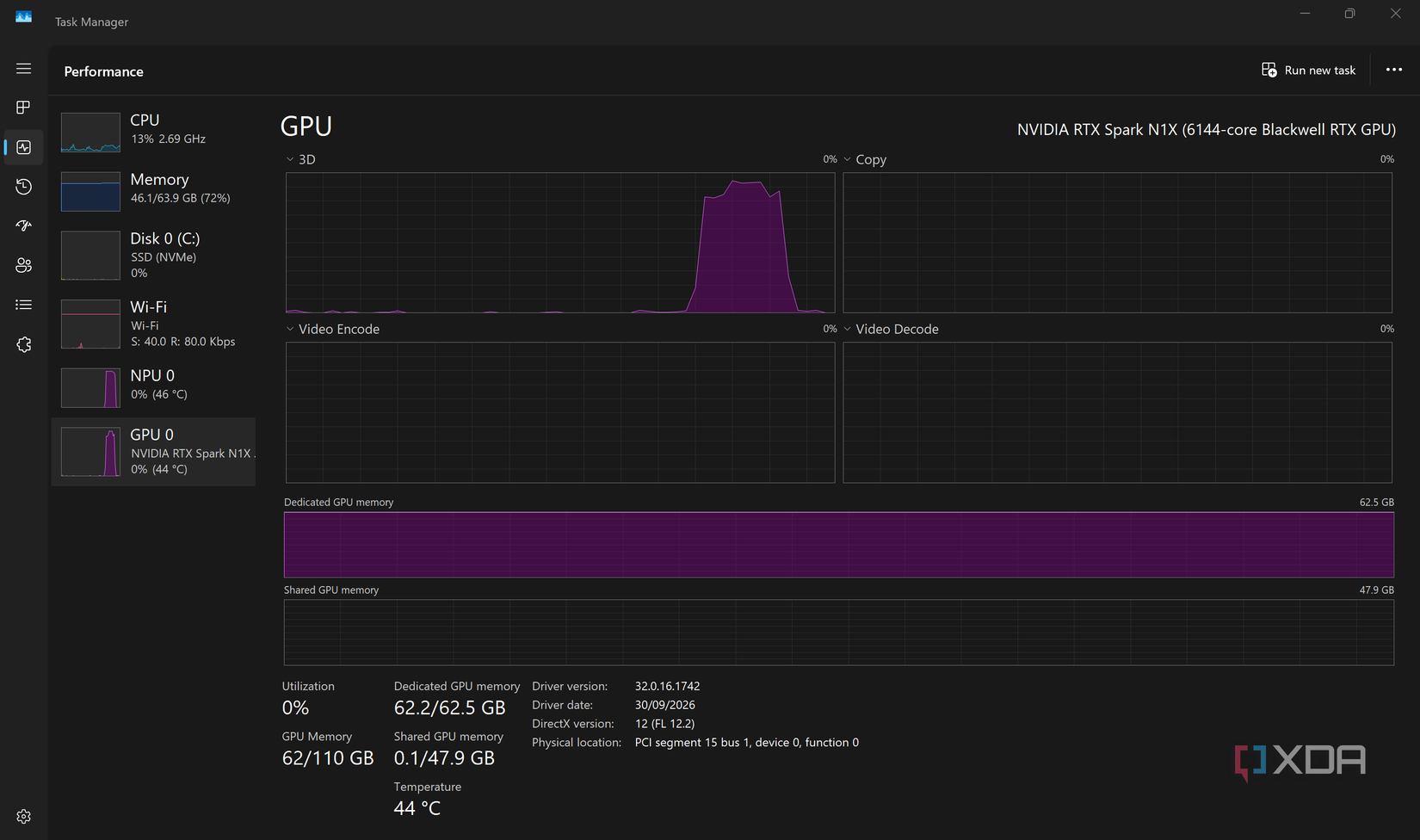Click the Disk 0 thumbnail graph
This screenshot has width=1420, height=840.
click(90, 256)
